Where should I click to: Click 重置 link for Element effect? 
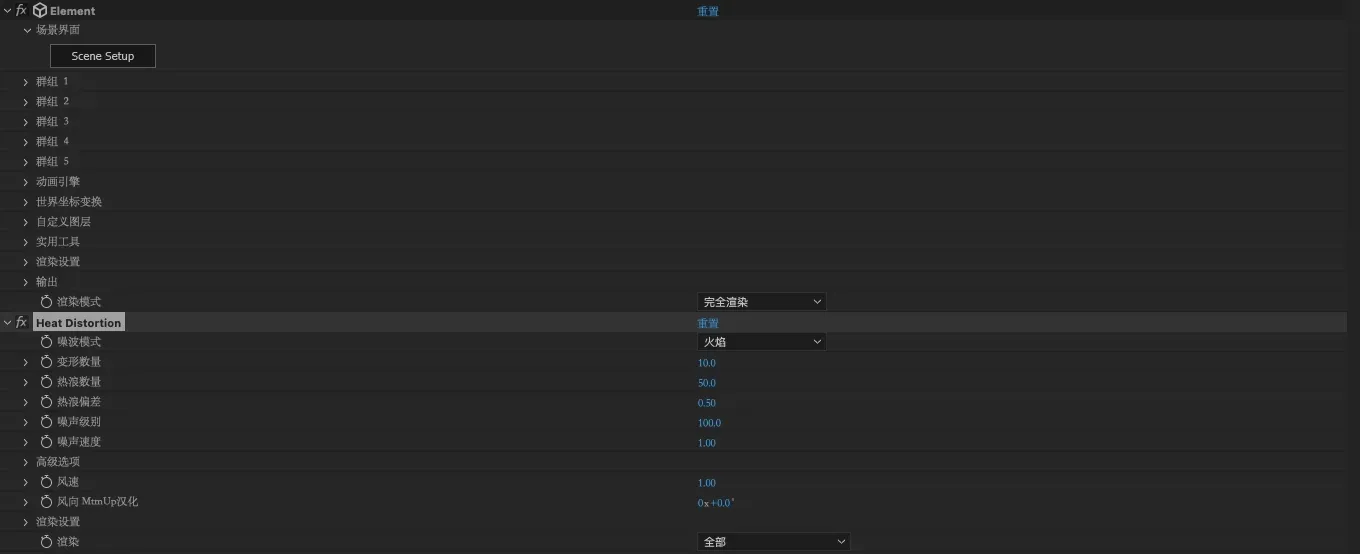tap(708, 11)
